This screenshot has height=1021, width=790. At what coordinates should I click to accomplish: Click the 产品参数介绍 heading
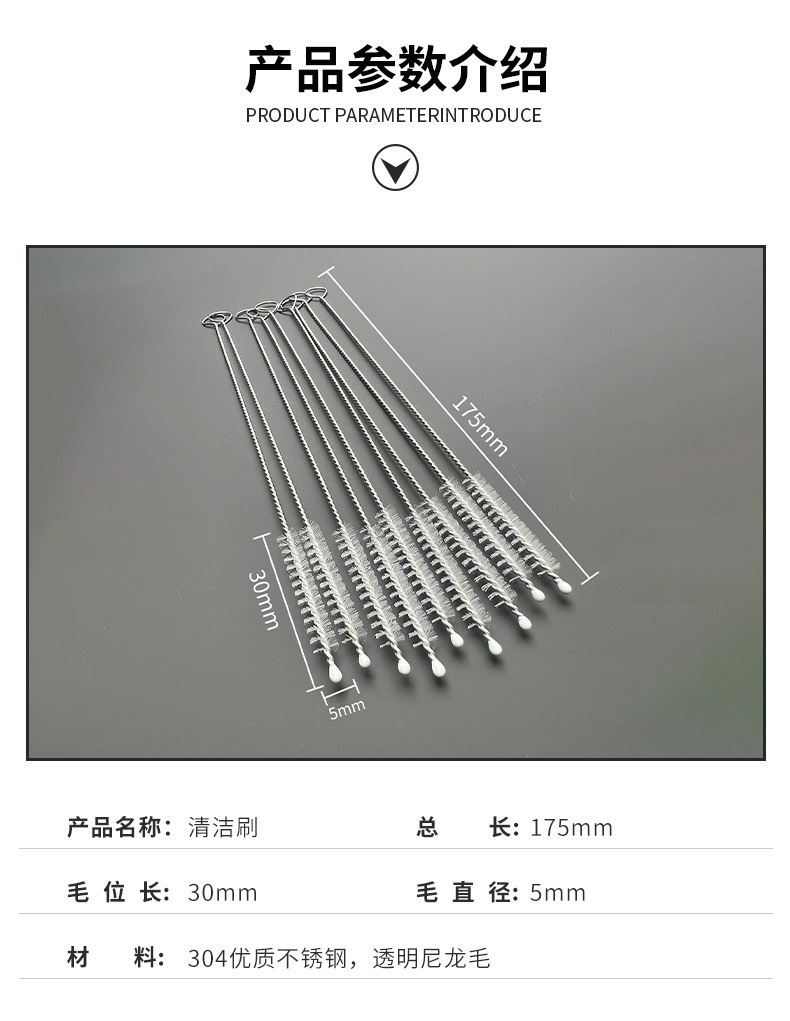[395, 70]
